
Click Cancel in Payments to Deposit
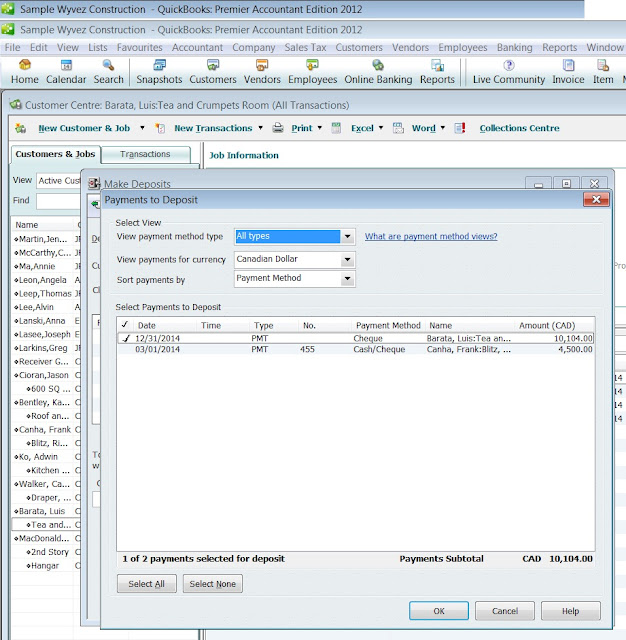point(505,611)
